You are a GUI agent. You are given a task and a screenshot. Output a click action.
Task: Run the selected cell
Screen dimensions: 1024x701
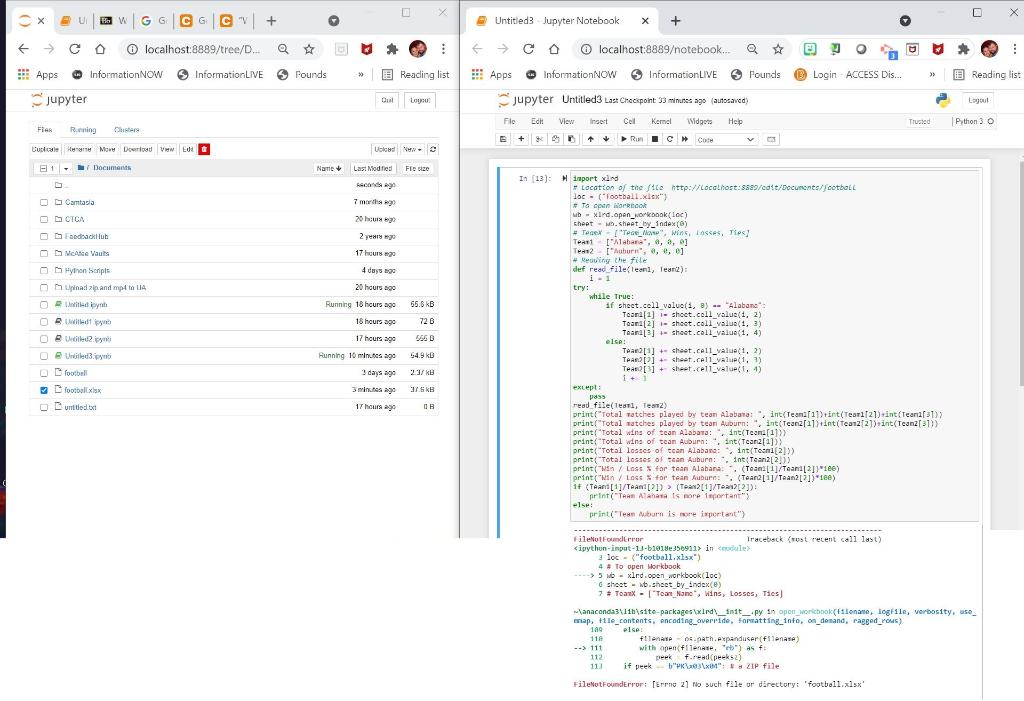click(x=631, y=138)
